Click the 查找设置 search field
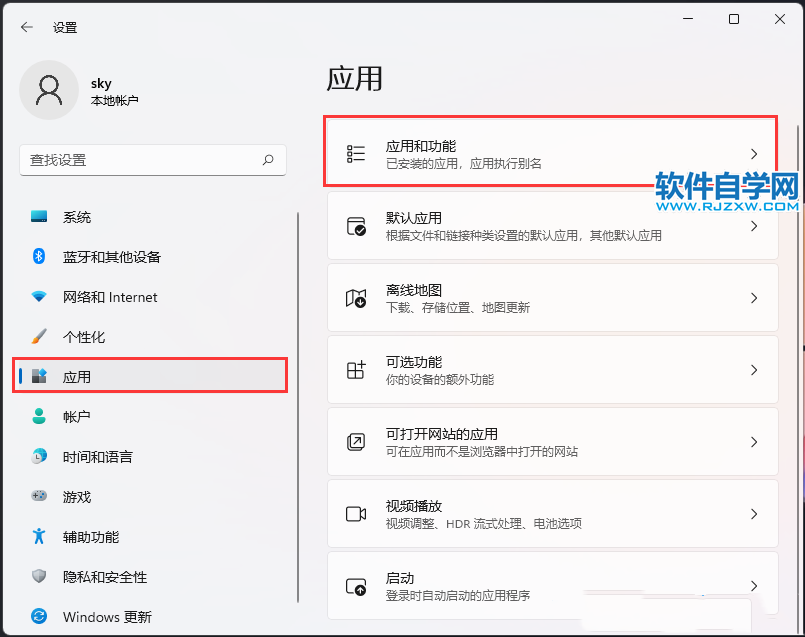Screen dimensions: 805x637 (x=140, y=160)
